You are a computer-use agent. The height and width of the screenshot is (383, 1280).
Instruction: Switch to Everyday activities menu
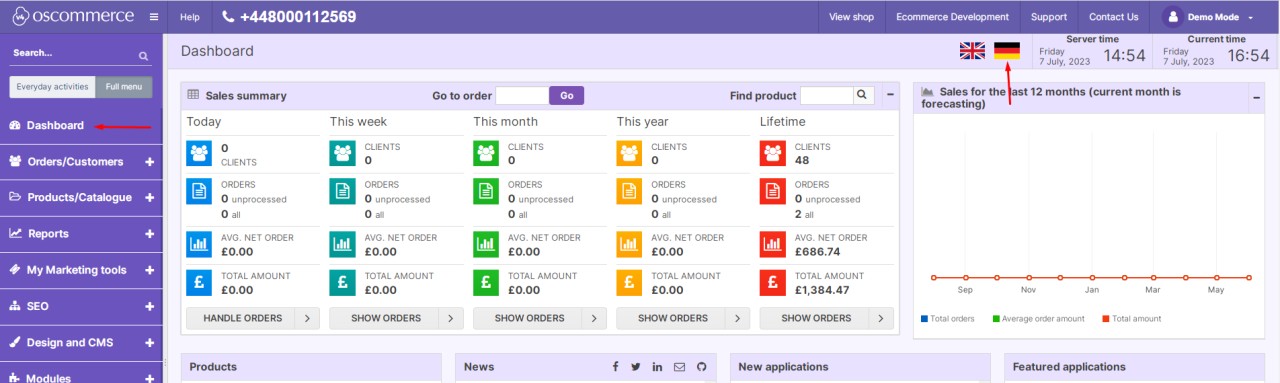coord(53,87)
